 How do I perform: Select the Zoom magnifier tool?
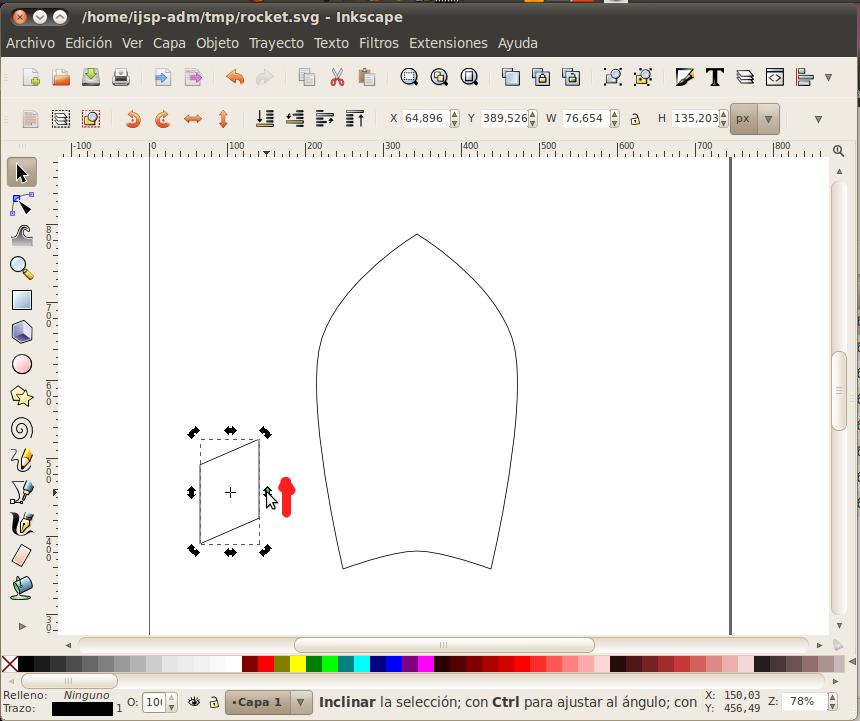coord(22,268)
